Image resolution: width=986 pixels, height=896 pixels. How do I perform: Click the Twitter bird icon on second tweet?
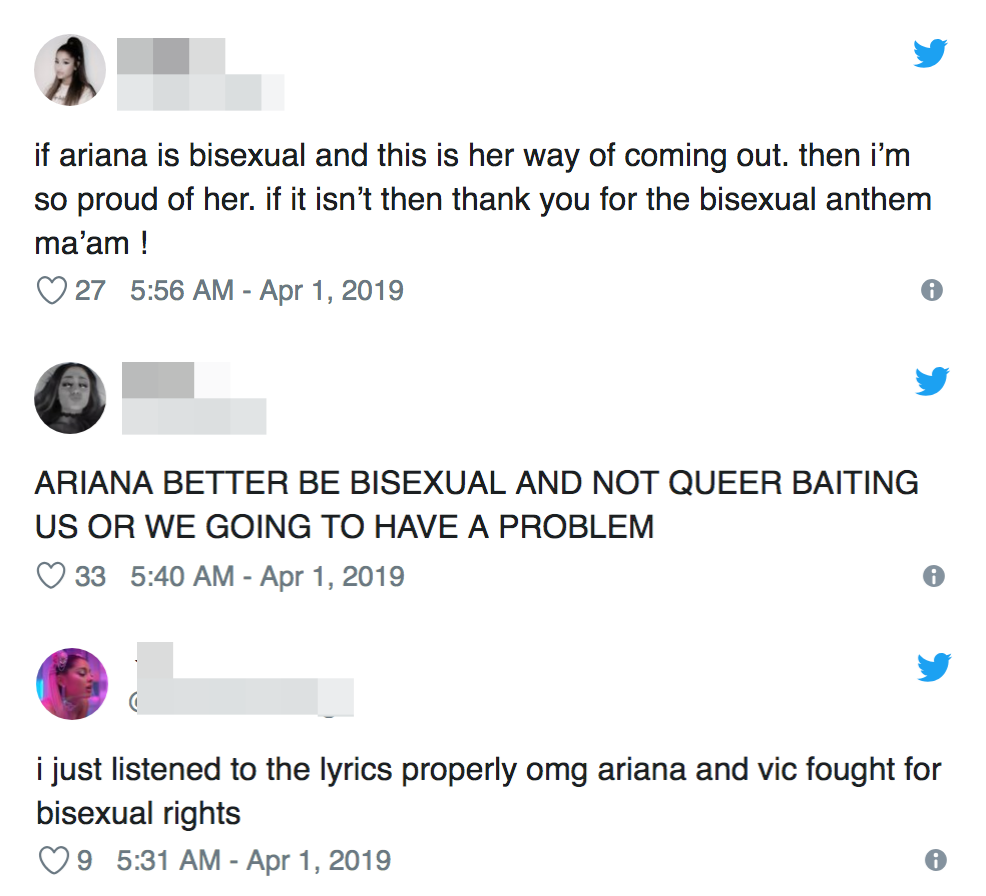click(x=932, y=381)
